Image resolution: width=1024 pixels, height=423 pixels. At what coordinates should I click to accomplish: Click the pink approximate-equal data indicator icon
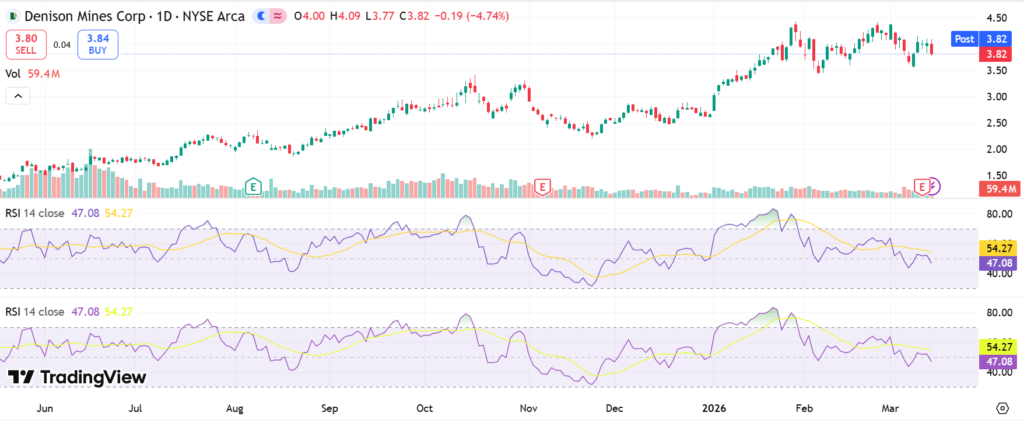[x=276, y=17]
